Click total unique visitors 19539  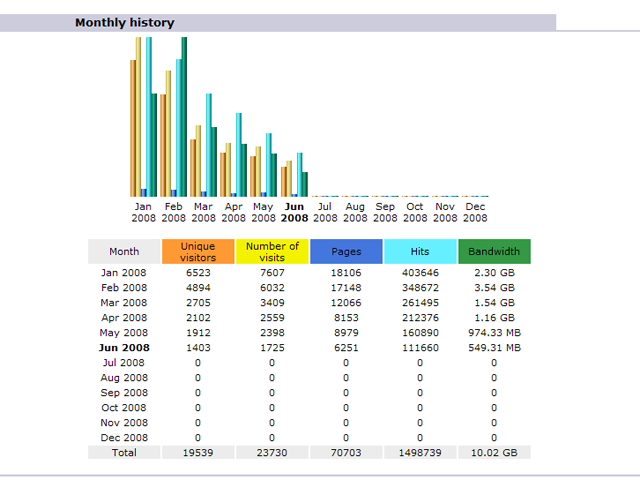click(x=198, y=453)
